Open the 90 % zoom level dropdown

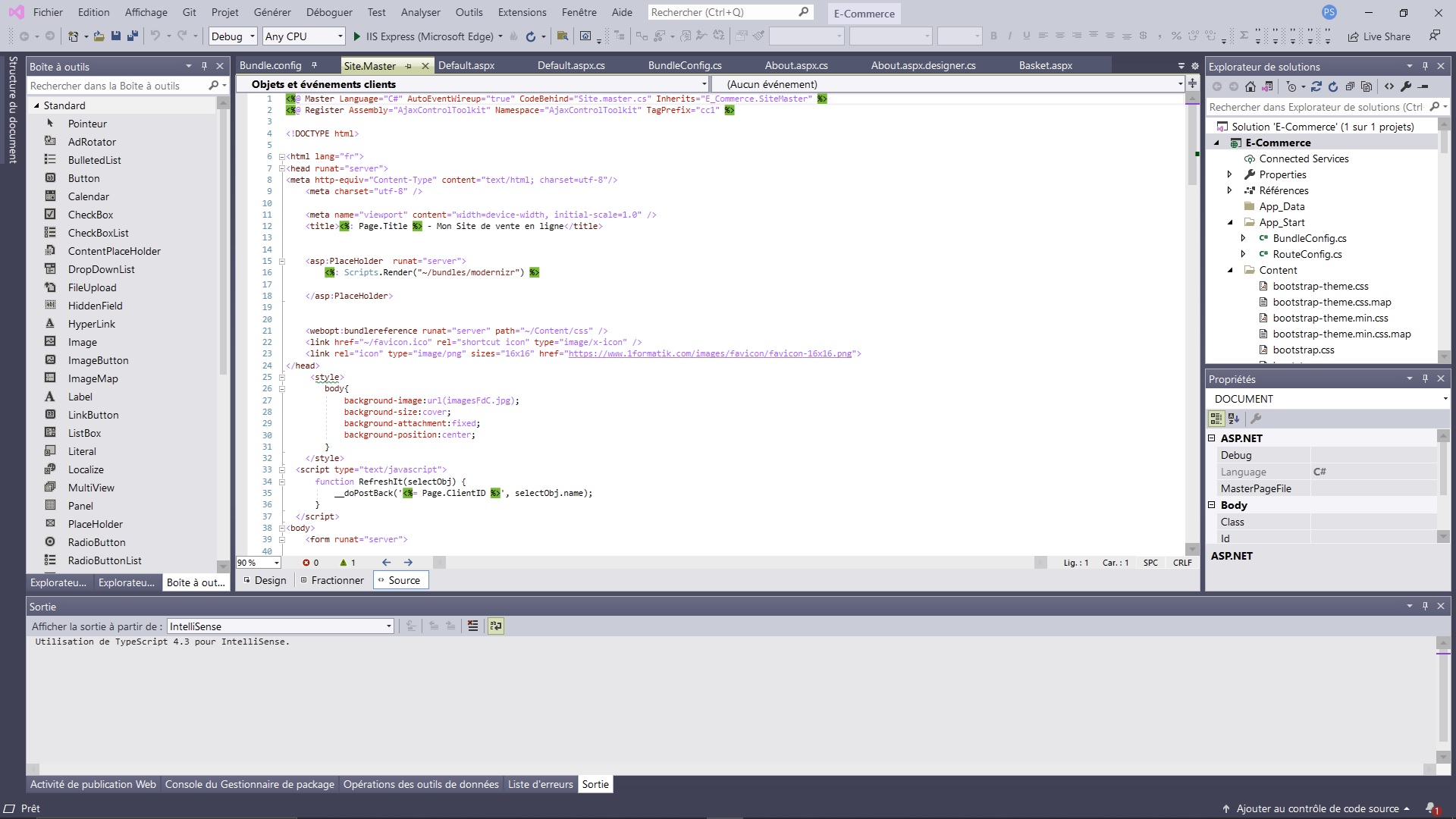pos(259,563)
